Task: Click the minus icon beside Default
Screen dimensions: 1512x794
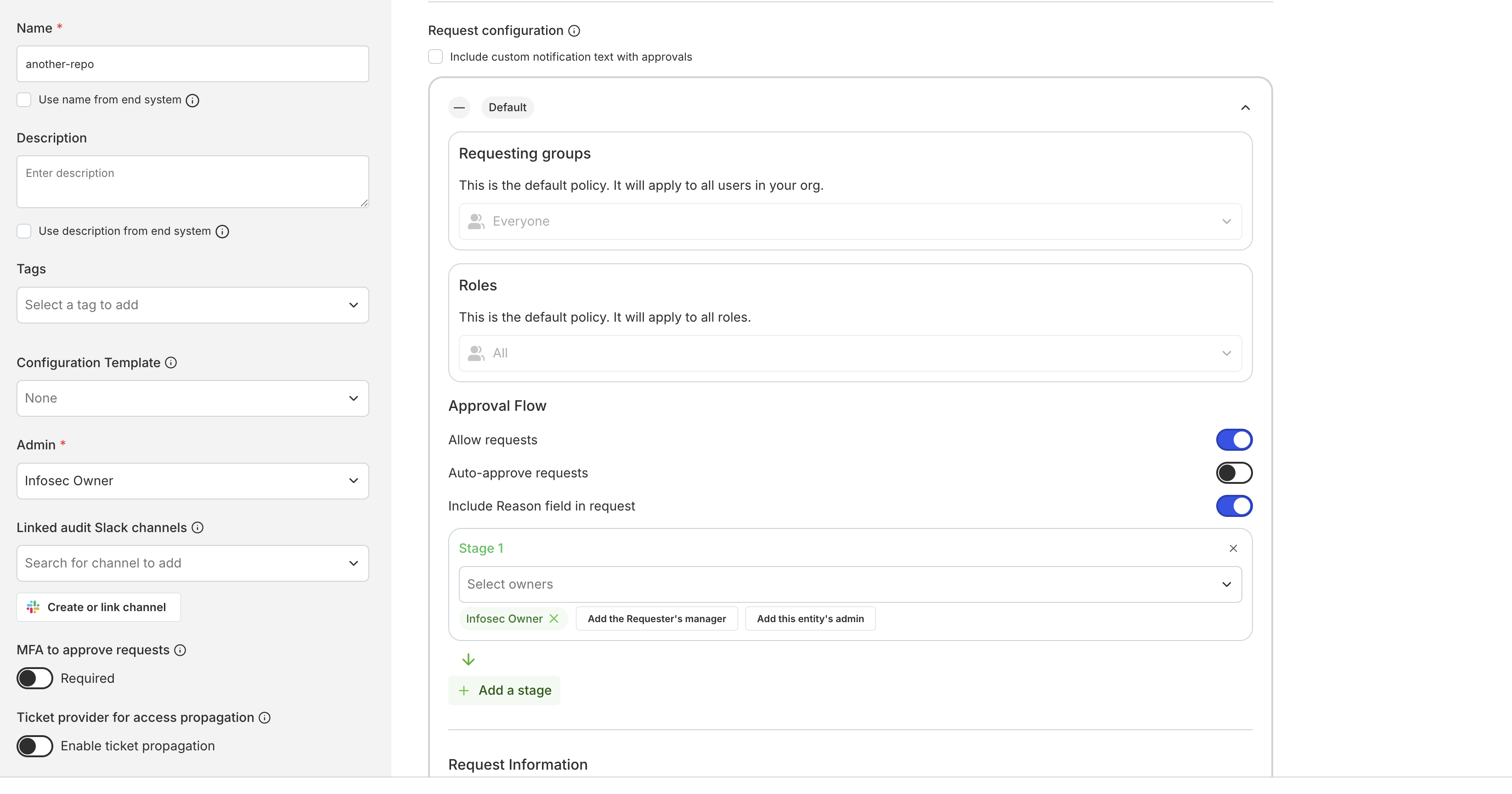Action: coord(459,108)
